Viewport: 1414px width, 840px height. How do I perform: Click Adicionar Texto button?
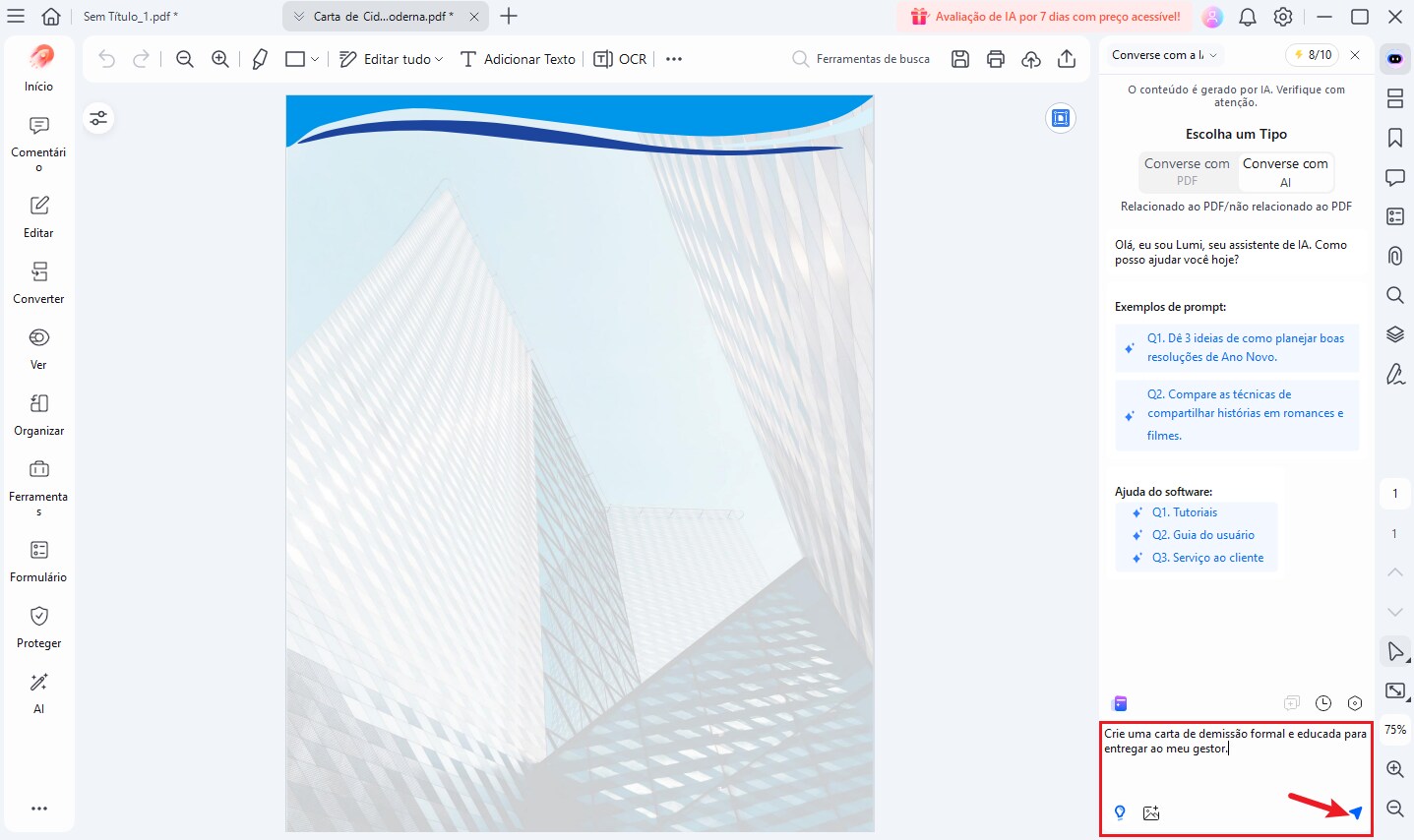tap(518, 59)
